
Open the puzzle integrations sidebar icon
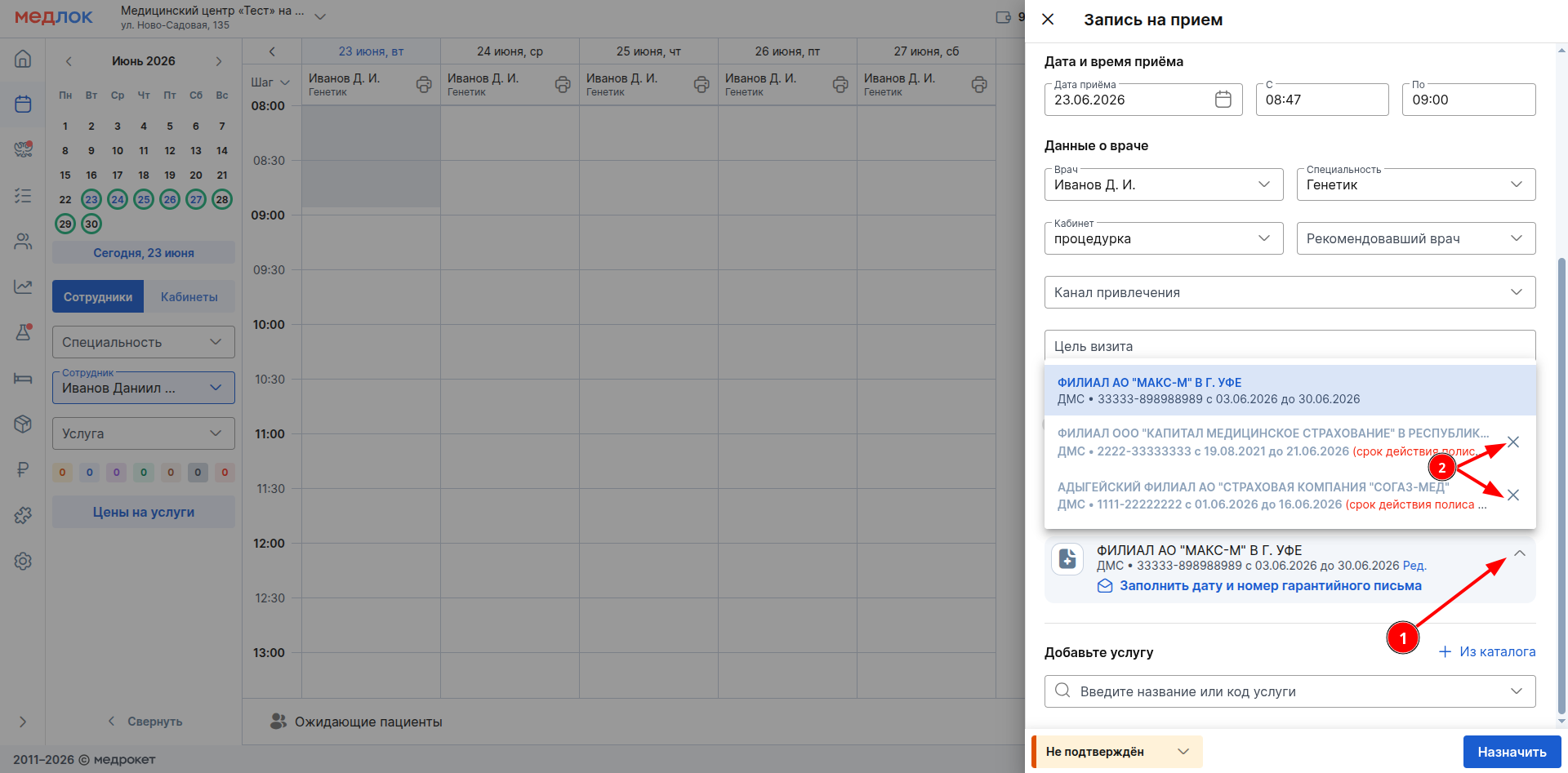click(x=23, y=515)
